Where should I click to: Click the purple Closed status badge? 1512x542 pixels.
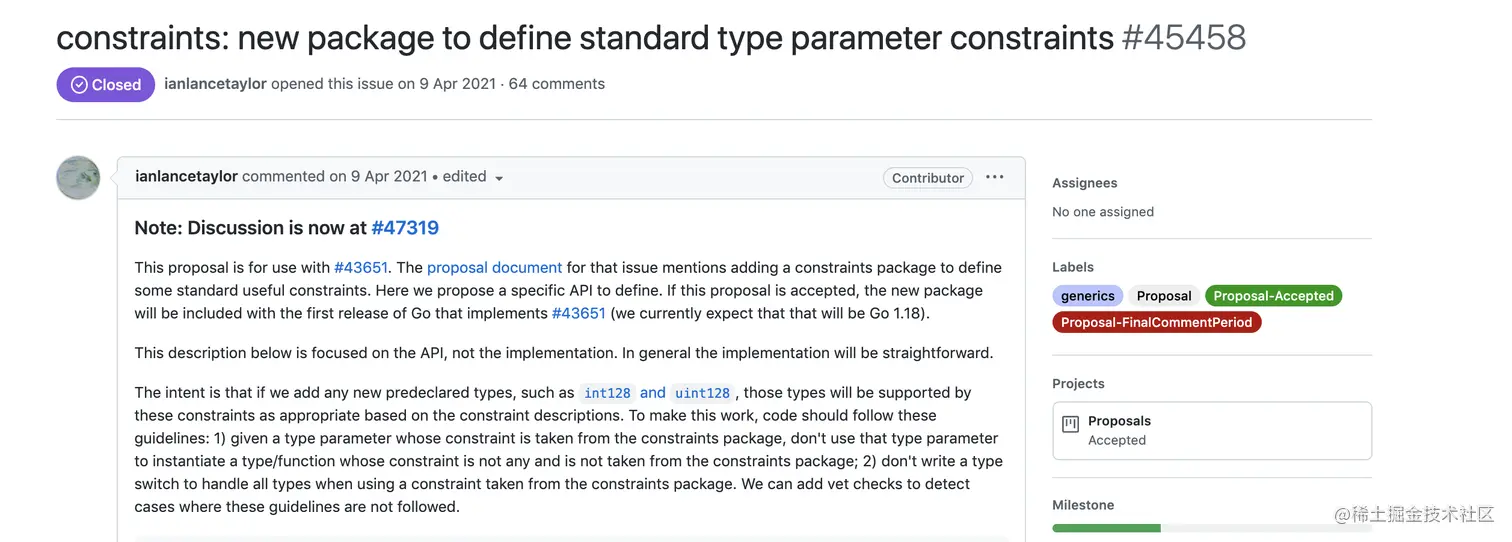105,84
